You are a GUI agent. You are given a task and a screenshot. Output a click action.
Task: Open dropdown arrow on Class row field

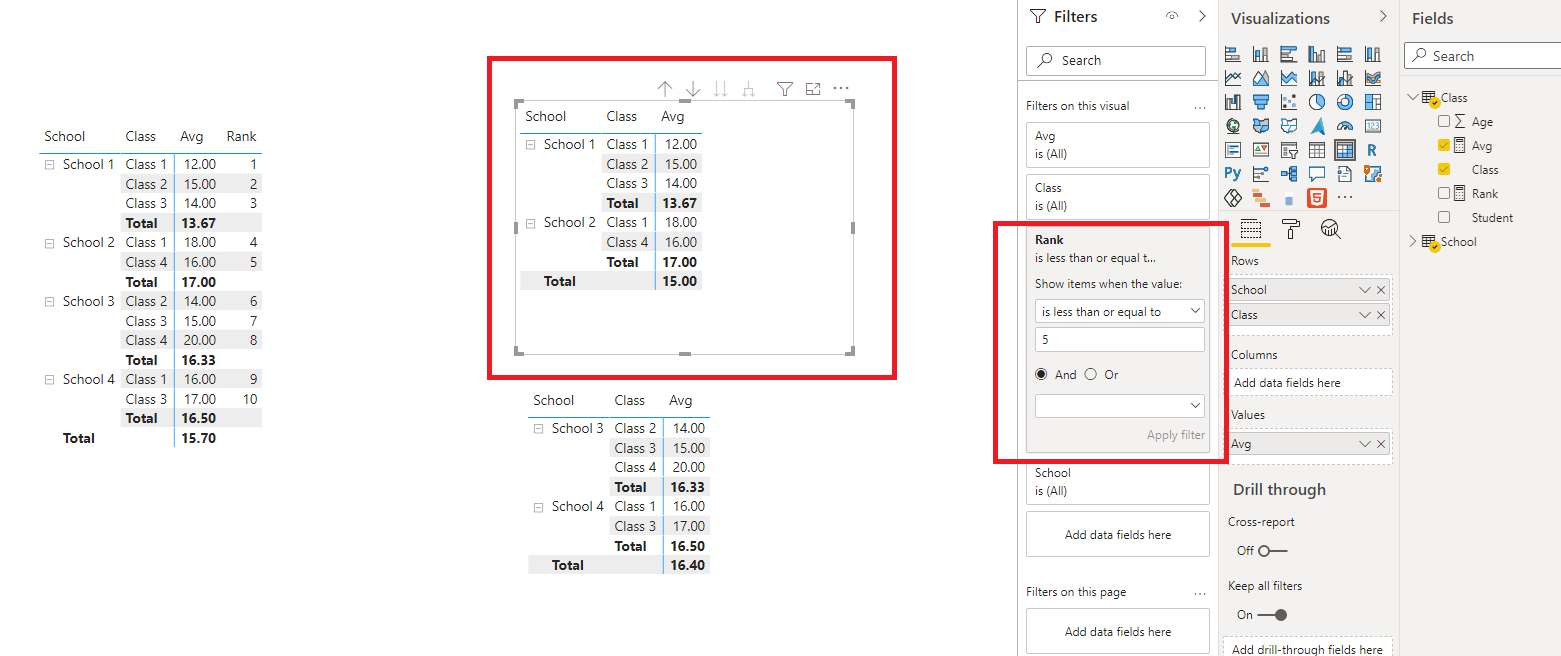[x=1365, y=315]
